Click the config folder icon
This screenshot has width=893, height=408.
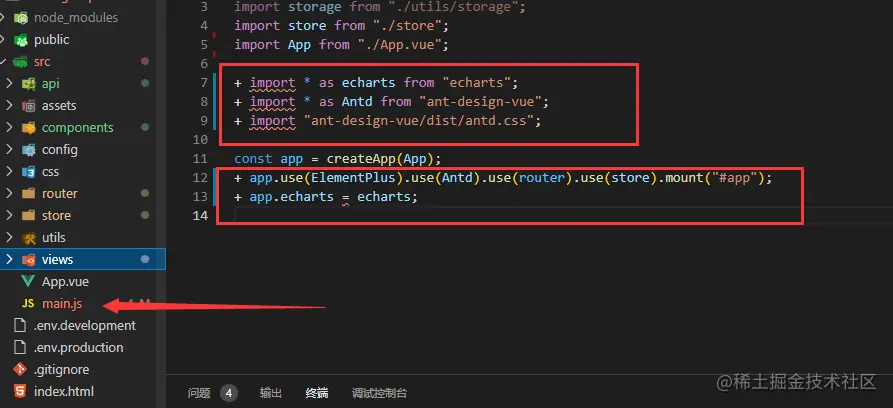28,150
